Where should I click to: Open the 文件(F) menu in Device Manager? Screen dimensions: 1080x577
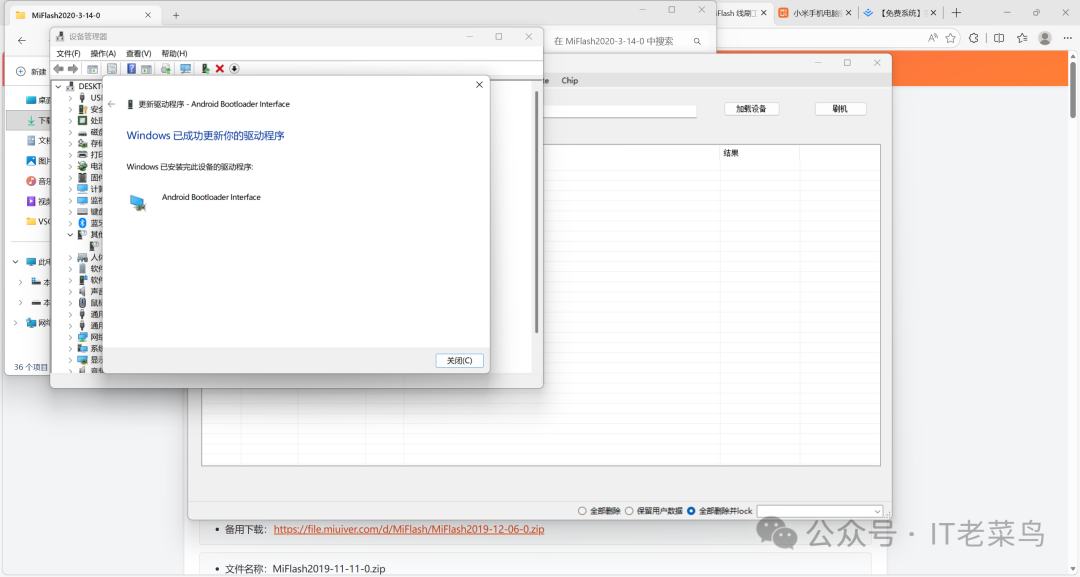pyautogui.click(x=68, y=54)
